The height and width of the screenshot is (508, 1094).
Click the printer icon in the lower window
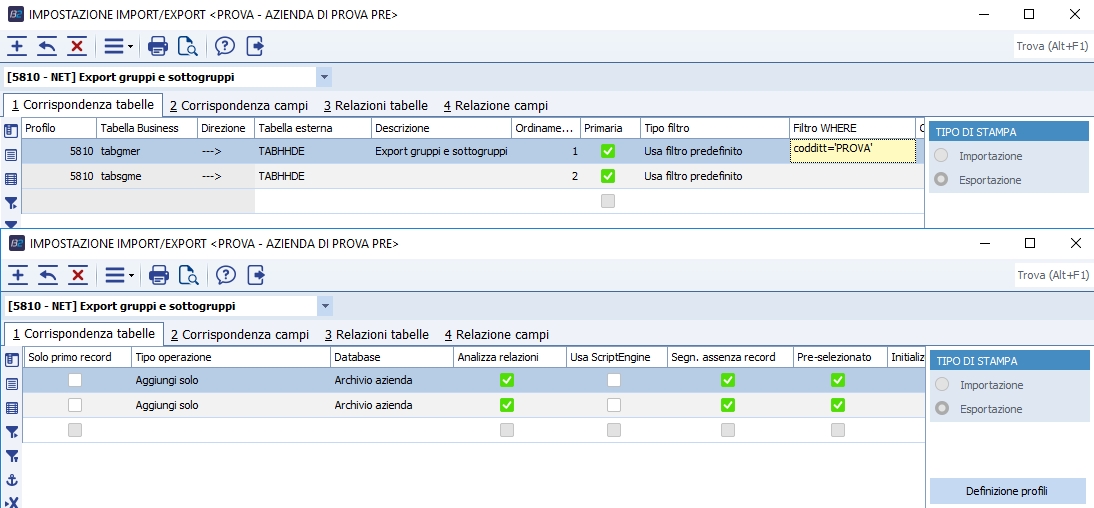coord(158,275)
